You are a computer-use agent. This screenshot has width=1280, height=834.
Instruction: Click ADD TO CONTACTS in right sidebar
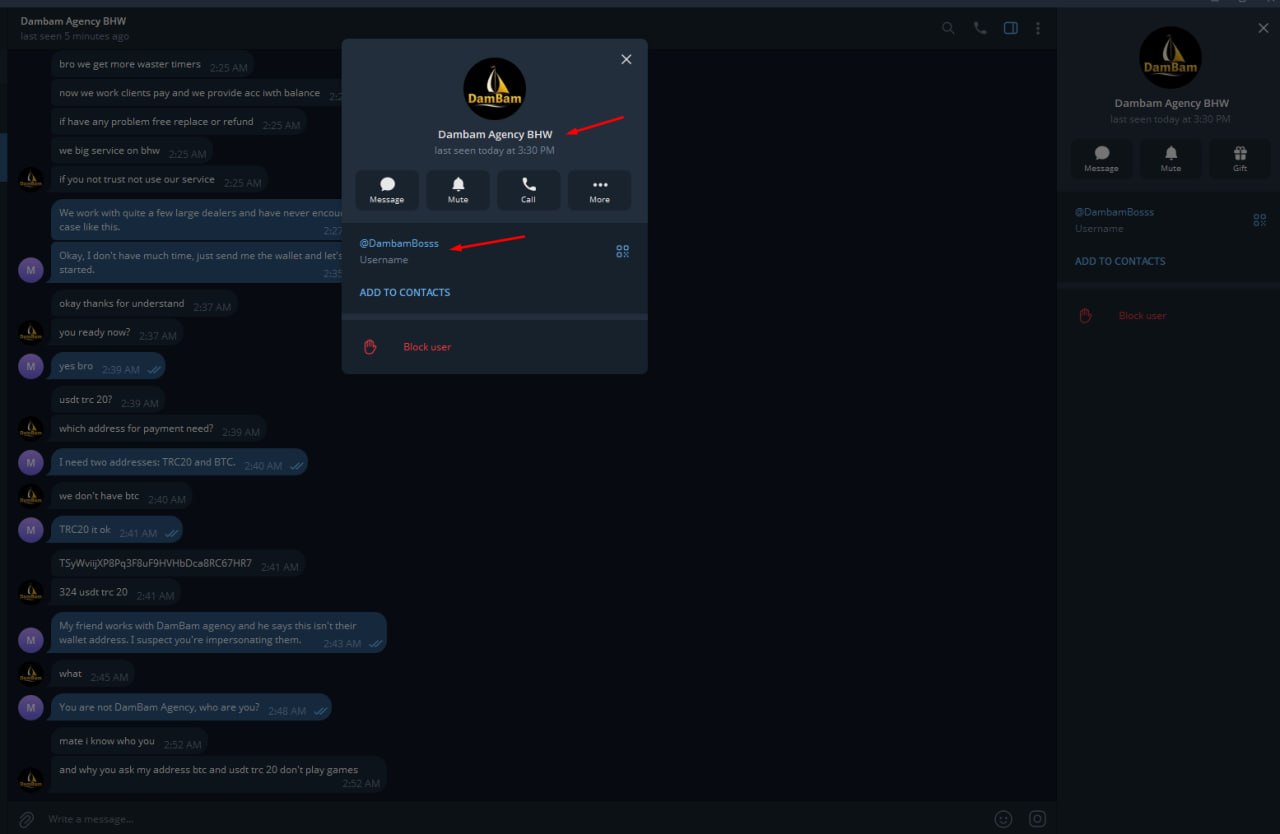tap(1120, 261)
